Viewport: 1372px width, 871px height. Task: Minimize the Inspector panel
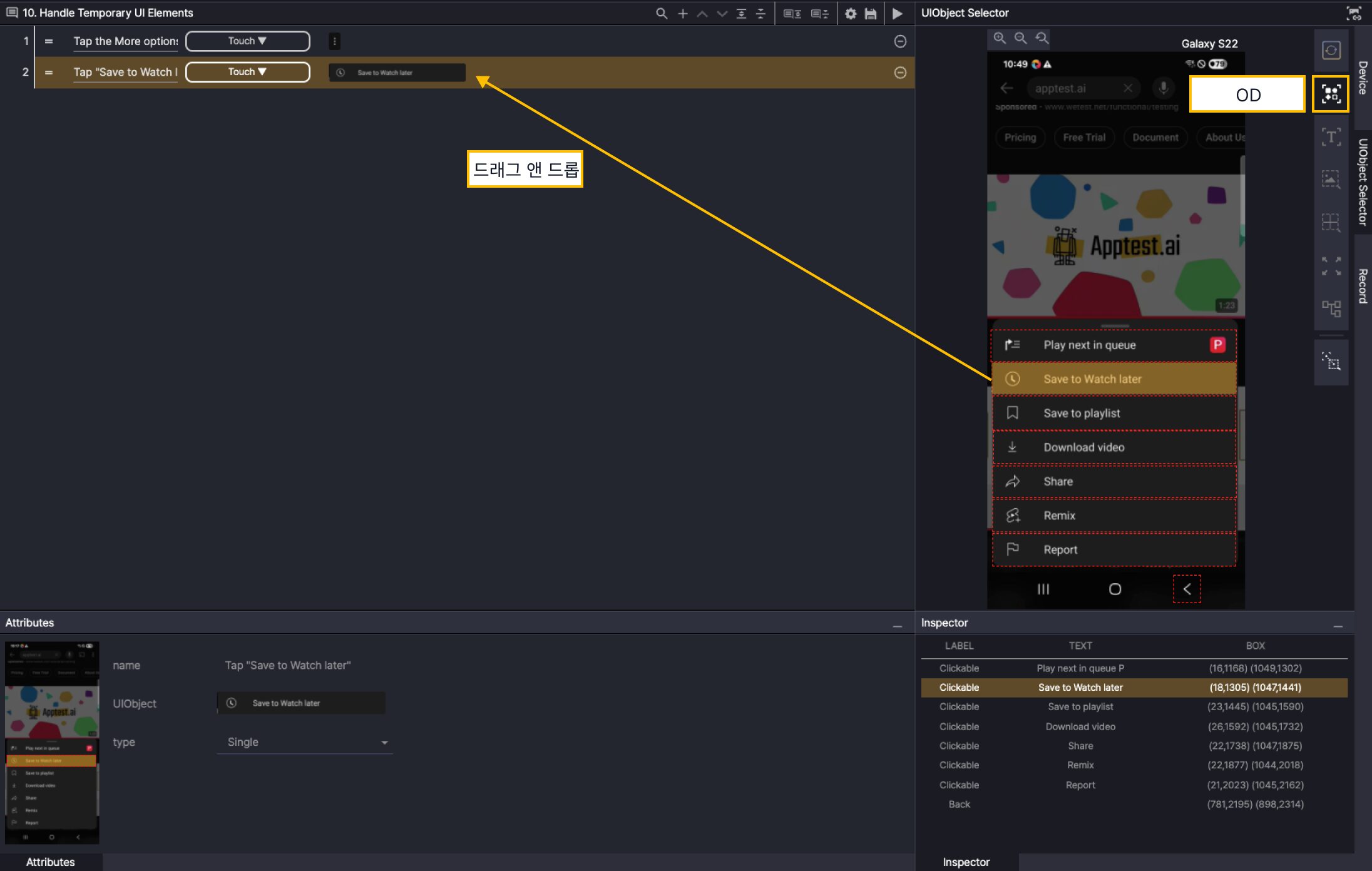[1338, 626]
